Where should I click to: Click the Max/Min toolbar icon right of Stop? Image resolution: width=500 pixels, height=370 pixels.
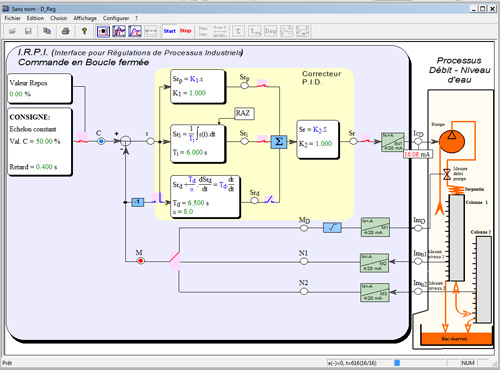click(x=203, y=31)
